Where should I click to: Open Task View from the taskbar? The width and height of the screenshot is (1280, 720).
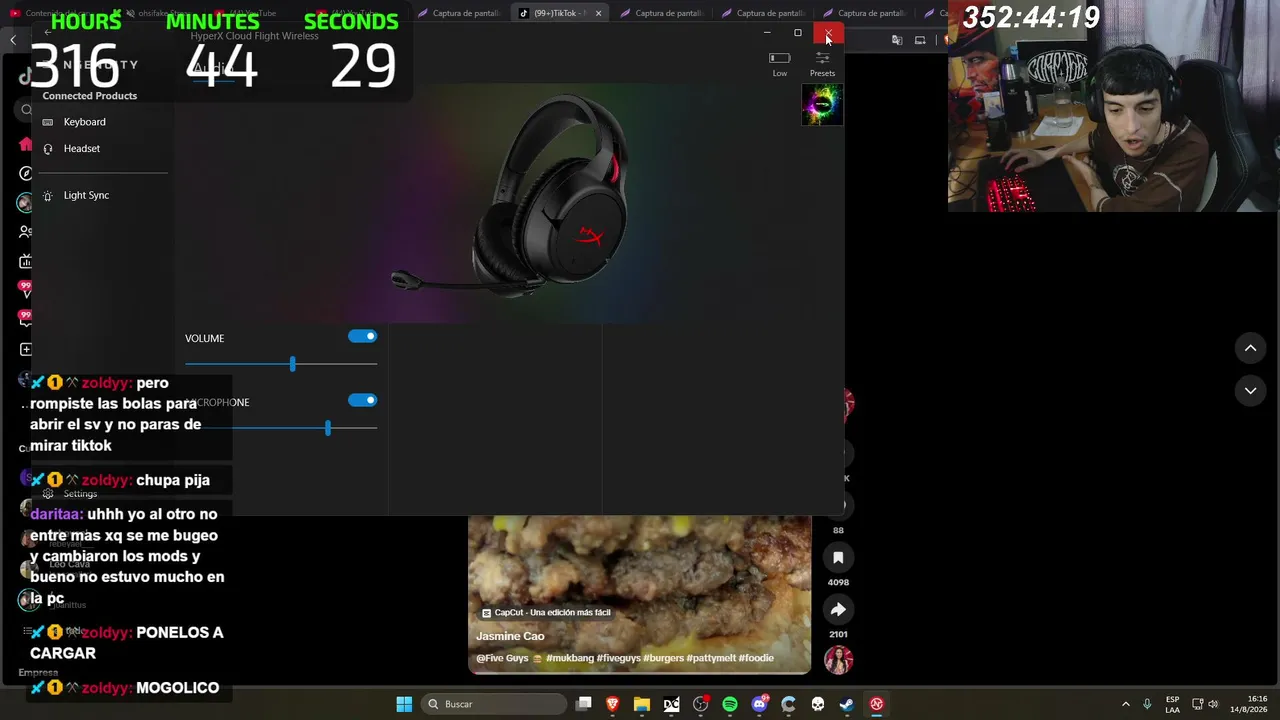584,704
